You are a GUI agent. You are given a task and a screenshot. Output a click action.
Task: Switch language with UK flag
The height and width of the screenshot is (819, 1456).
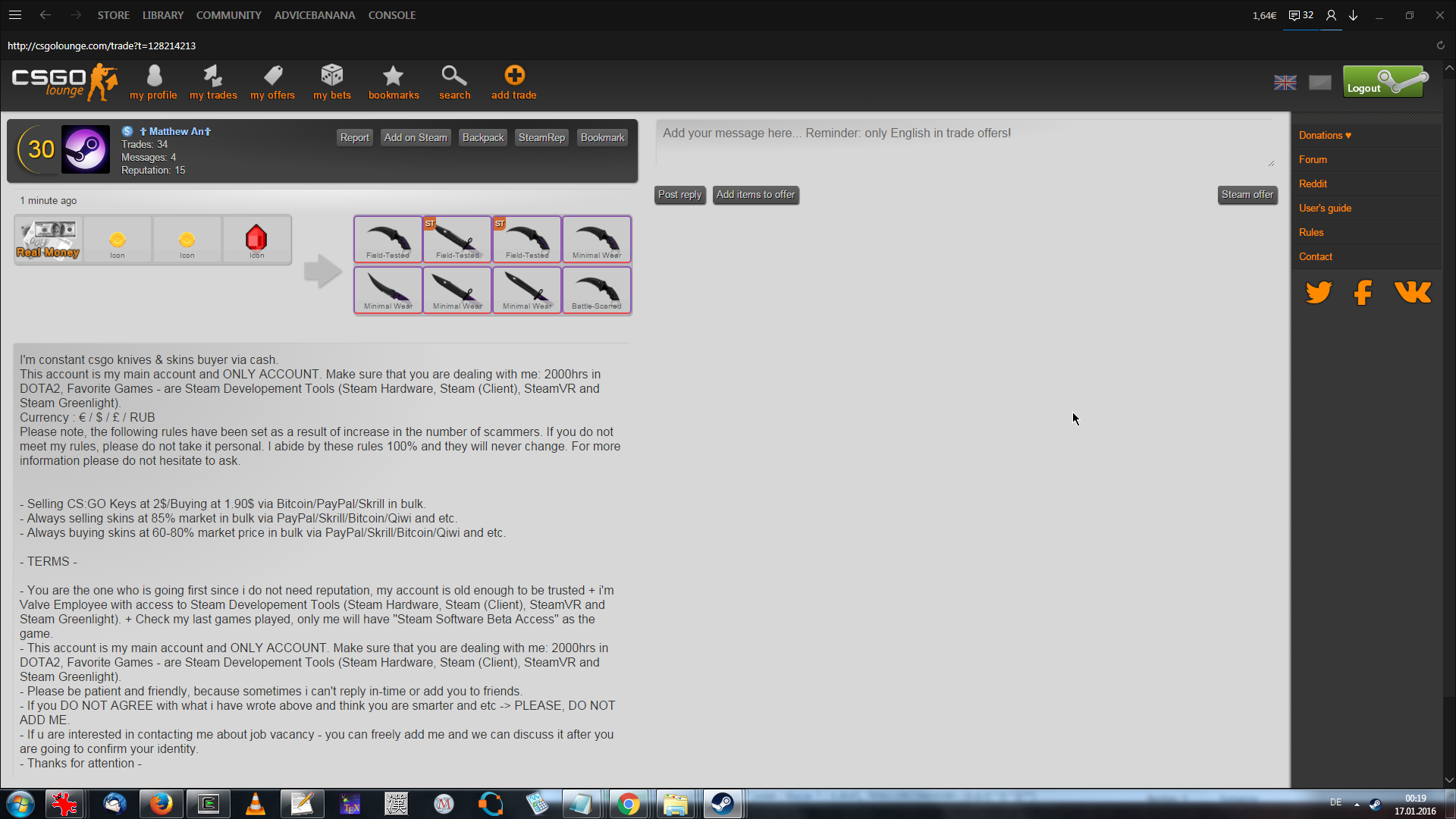click(x=1285, y=82)
